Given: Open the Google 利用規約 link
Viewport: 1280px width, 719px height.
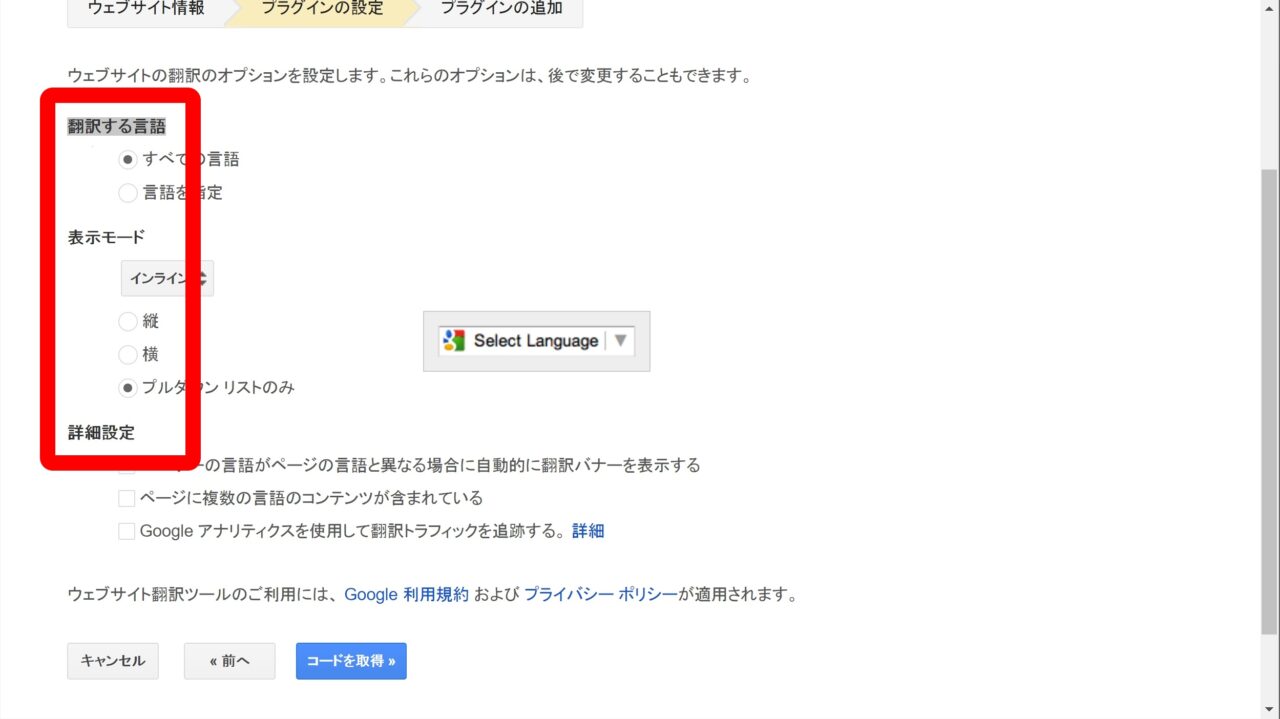Looking at the screenshot, I should pos(406,595).
